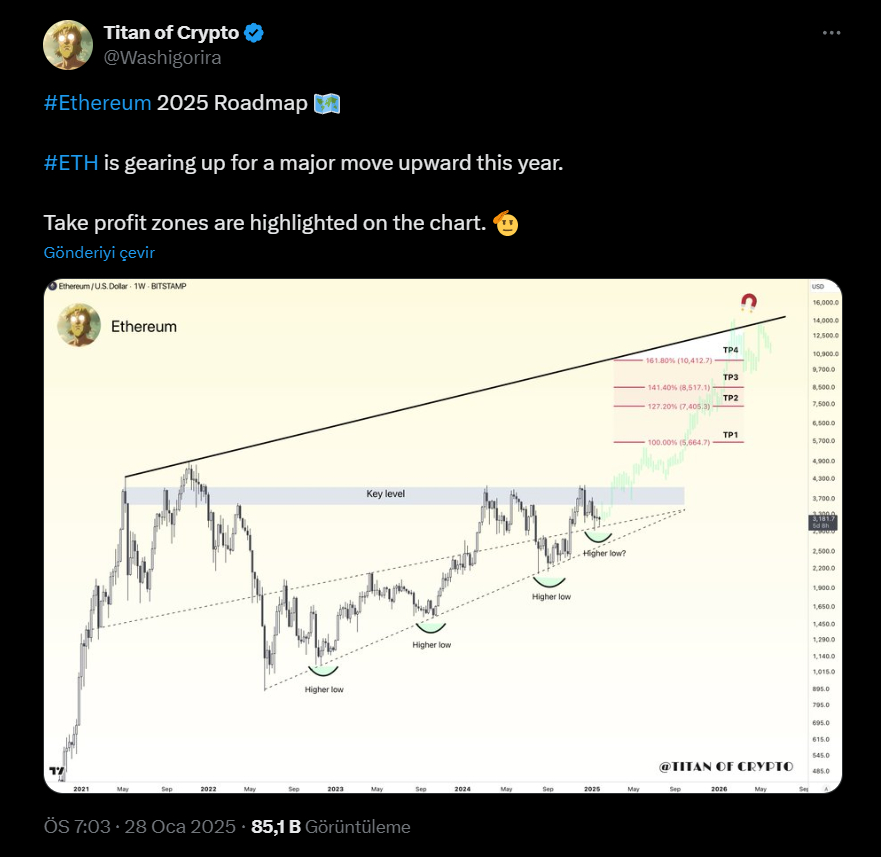Open the @Washigorira handle
This screenshot has width=881, height=857.
coord(162,57)
